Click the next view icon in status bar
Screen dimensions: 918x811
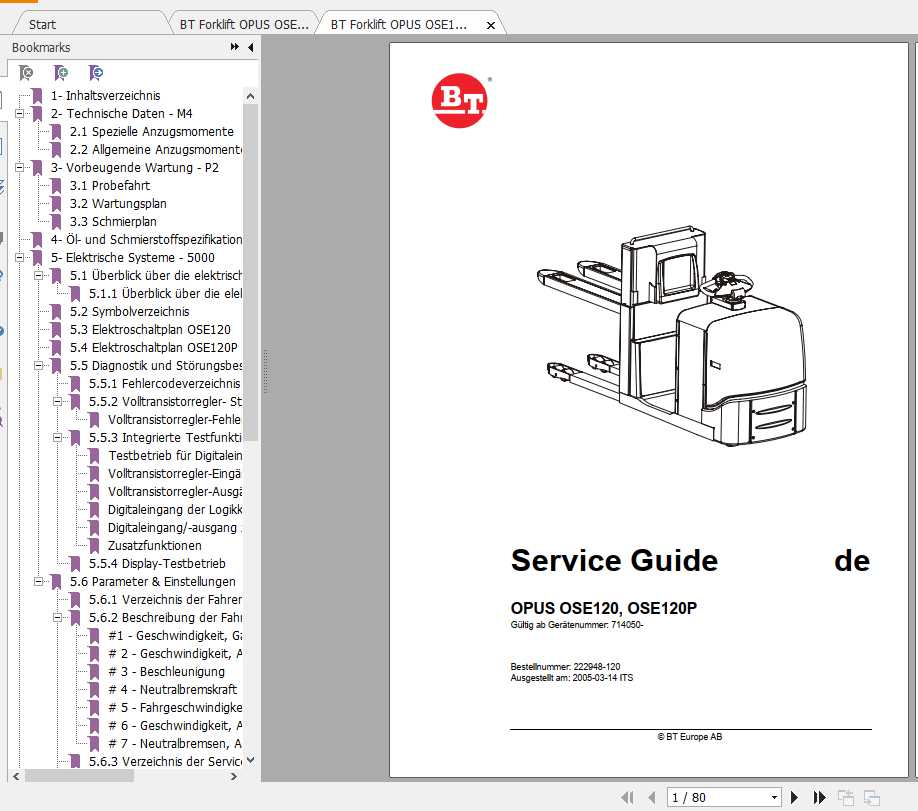coord(872,797)
